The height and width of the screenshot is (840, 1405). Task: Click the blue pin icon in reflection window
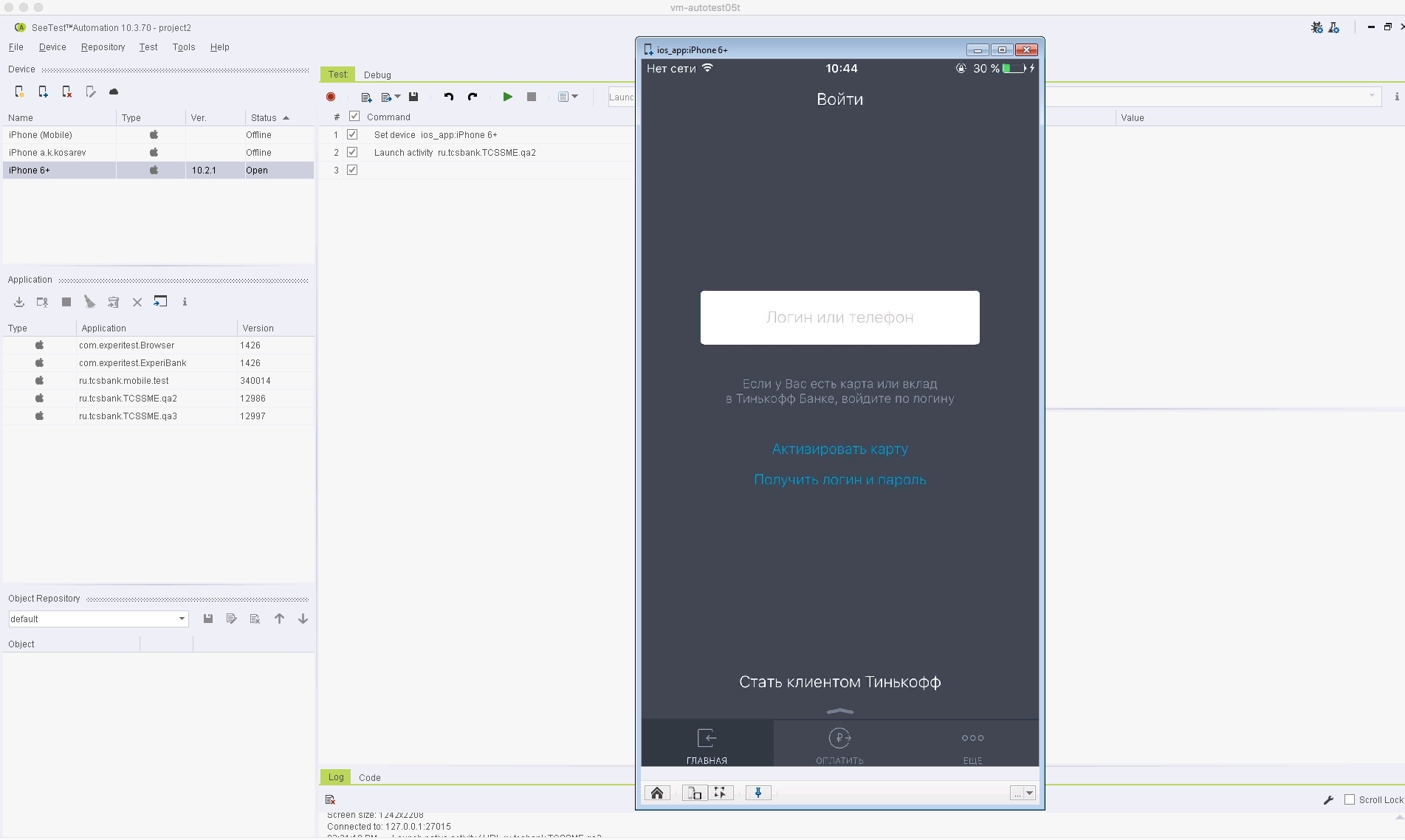pyautogui.click(x=758, y=793)
